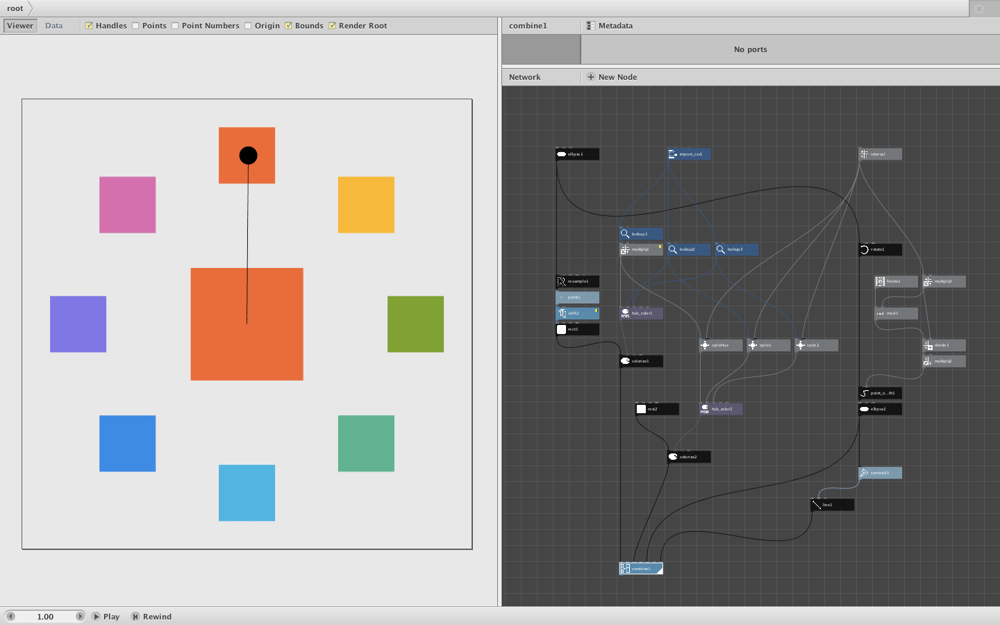Select the frame1 node
Viewport: 1000px width, 625px height.
pyautogui.click(x=896, y=281)
